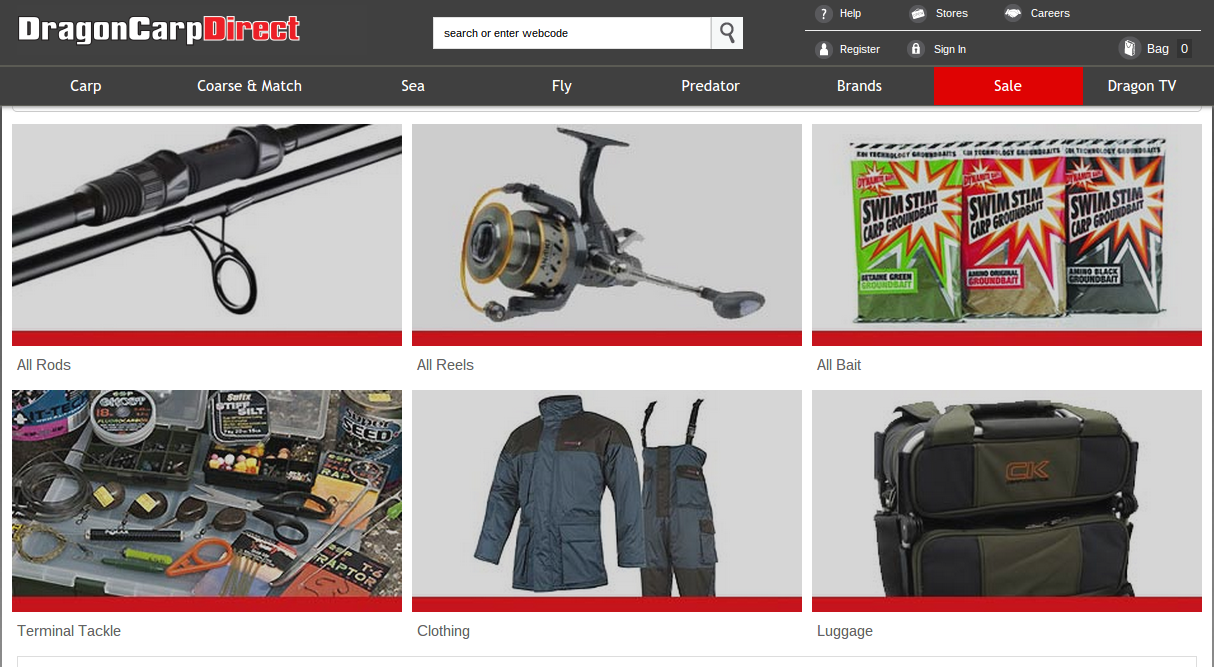Screen dimensions: 1214x667
Task: Go to the Sale section
Action: coord(1008,86)
